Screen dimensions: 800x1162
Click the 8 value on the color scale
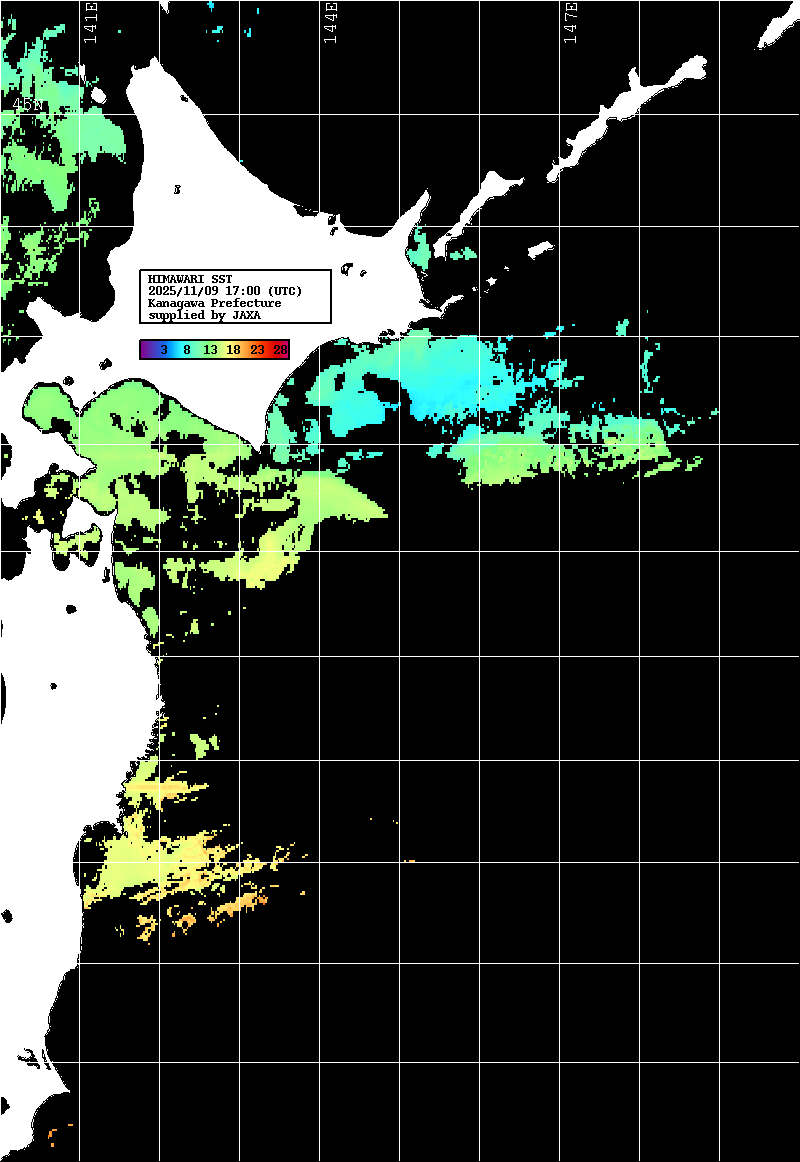click(x=187, y=350)
